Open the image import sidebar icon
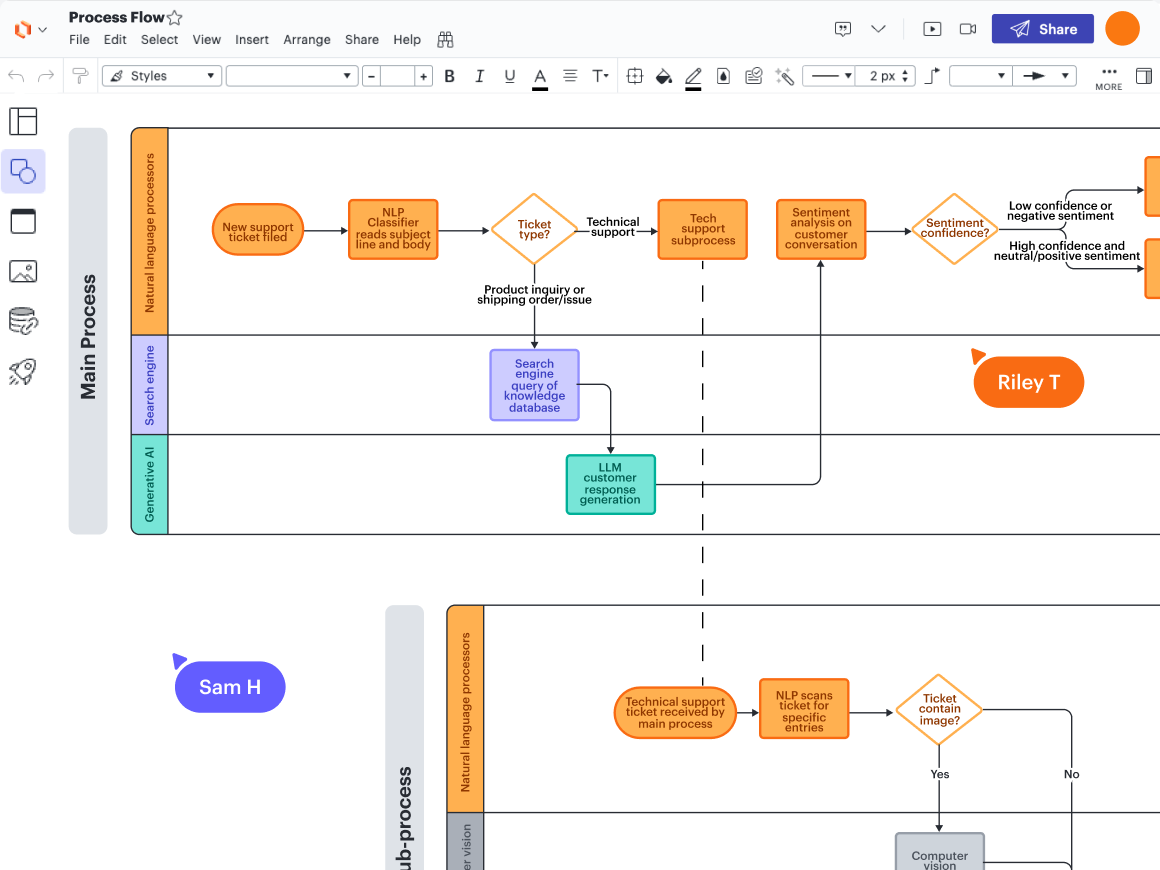The height and width of the screenshot is (870, 1160). click(x=22, y=271)
